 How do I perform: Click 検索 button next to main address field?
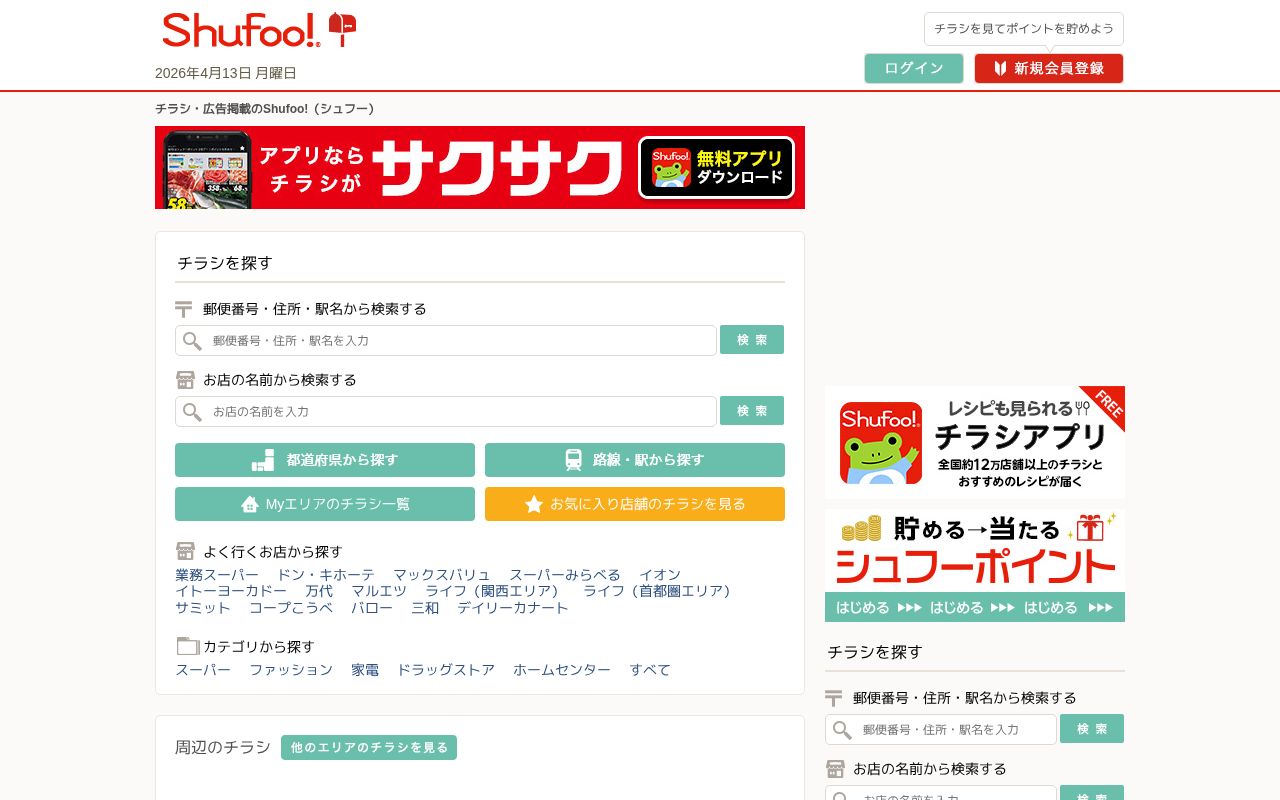click(752, 340)
